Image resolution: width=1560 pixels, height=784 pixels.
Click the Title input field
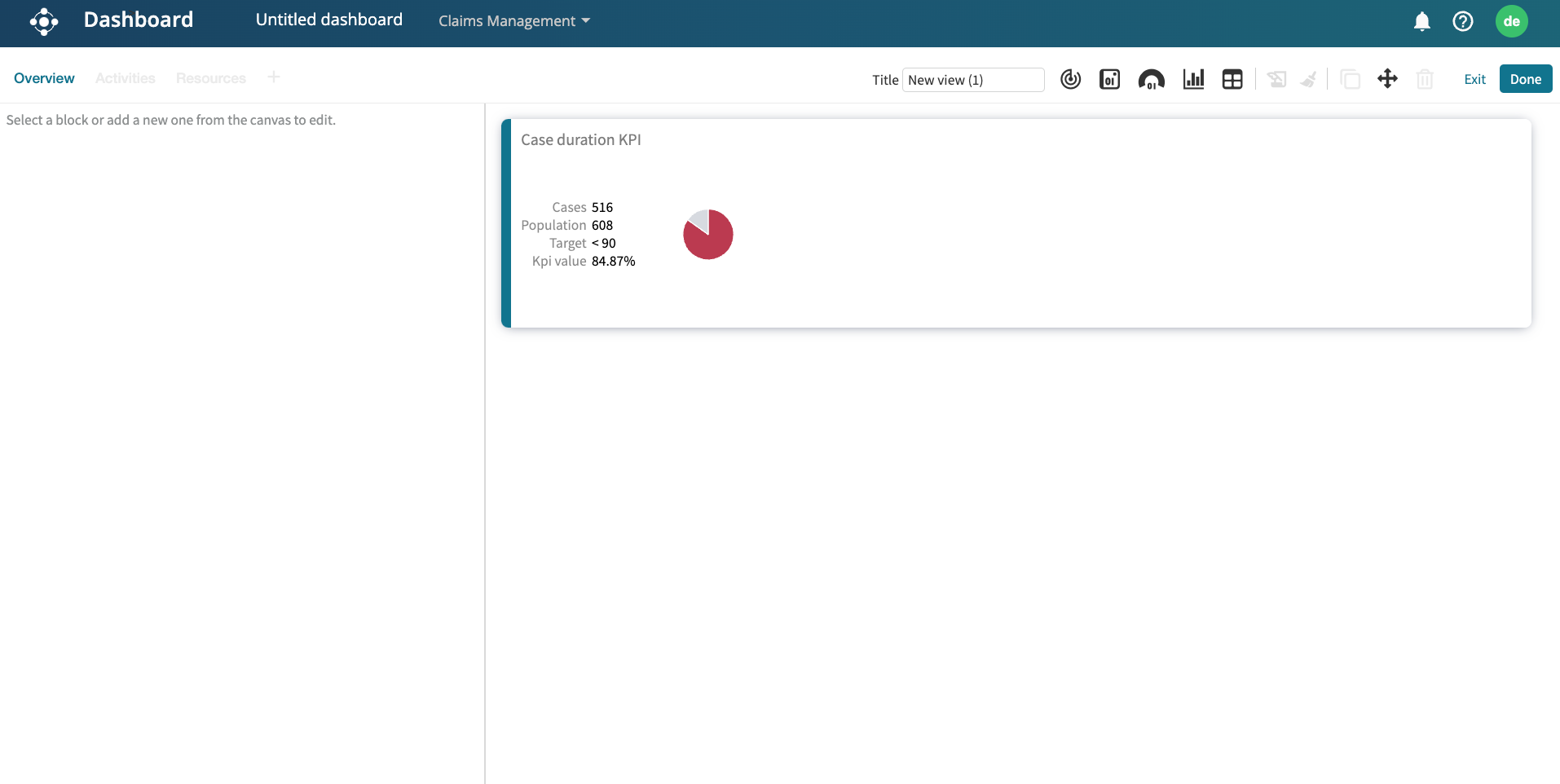tap(972, 80)
